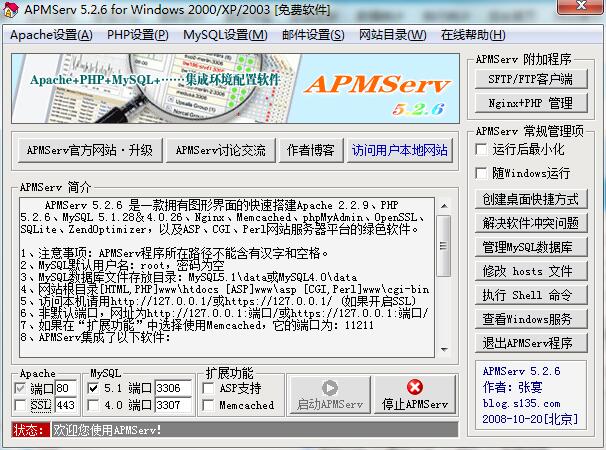Click MySQL 4.0 port 3307 field
606x450 pixels.
click(x=173, y=405)
